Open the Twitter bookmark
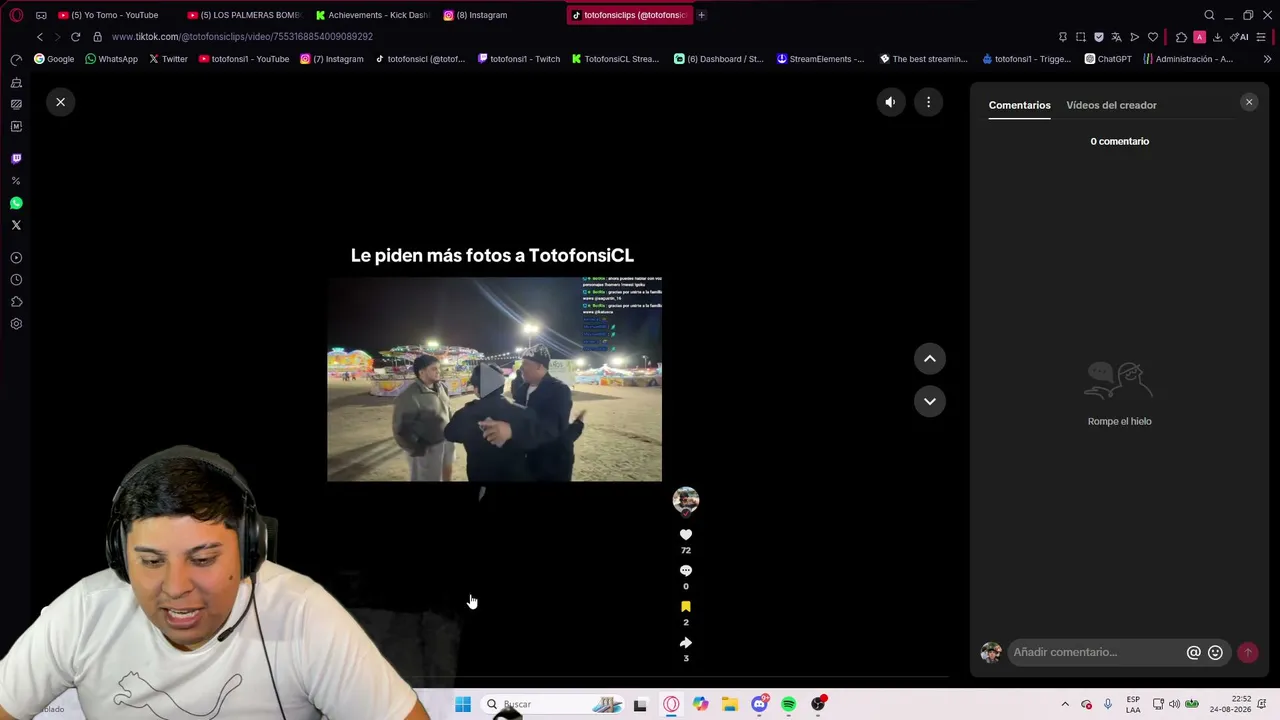The width and height of the screenshot is (1280, 720). click(x=168, y=59)
